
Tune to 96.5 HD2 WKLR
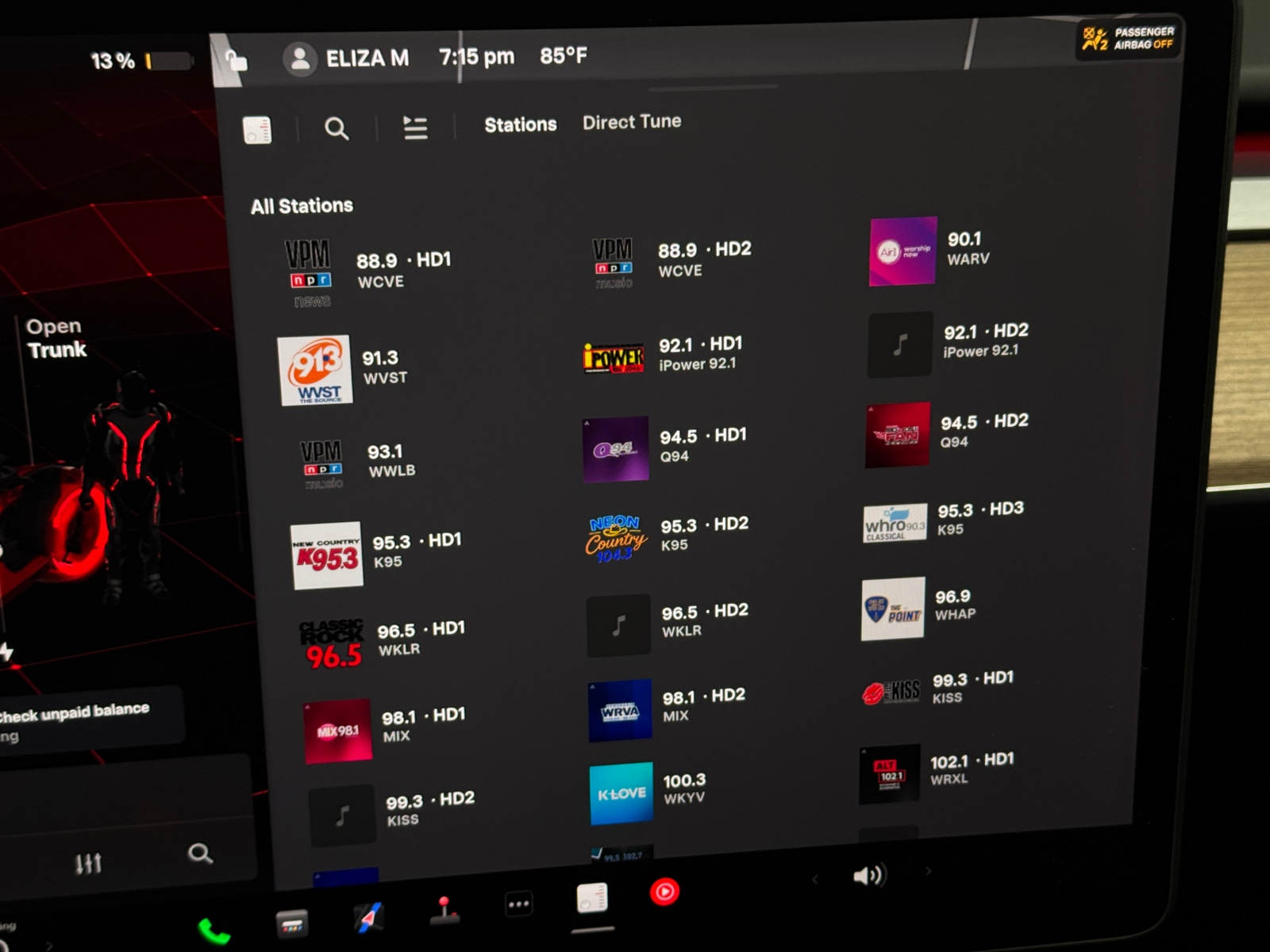click(x=668, y=624)
